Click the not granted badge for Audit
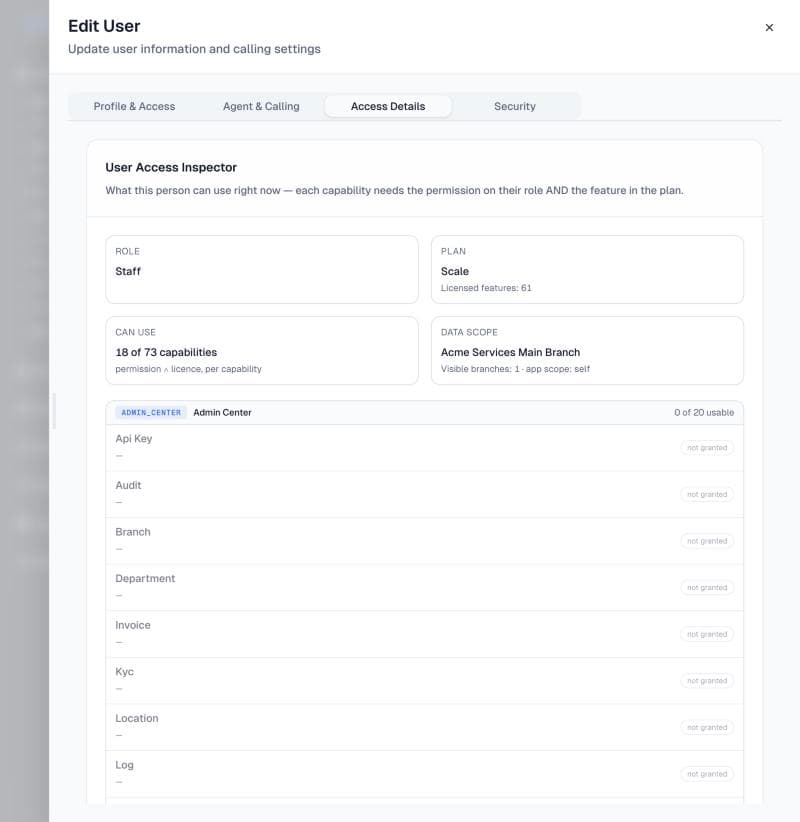Image resolution: width=800 pixels, height=822 pixels. 707,494
